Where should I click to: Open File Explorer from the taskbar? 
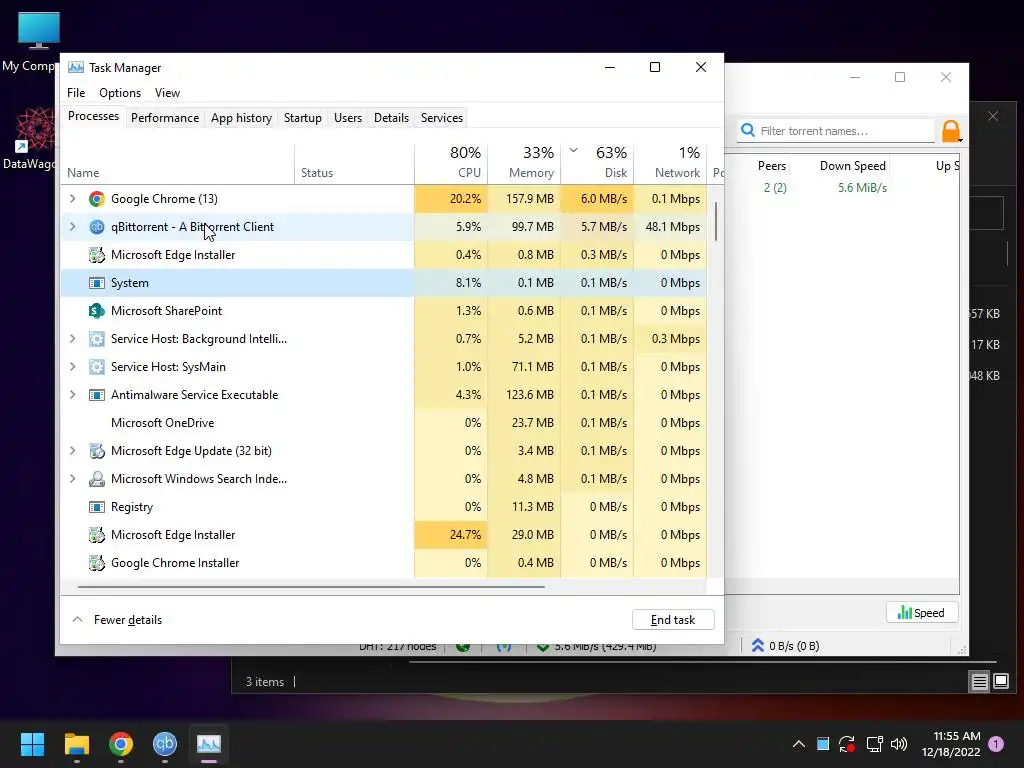[76, 744]
